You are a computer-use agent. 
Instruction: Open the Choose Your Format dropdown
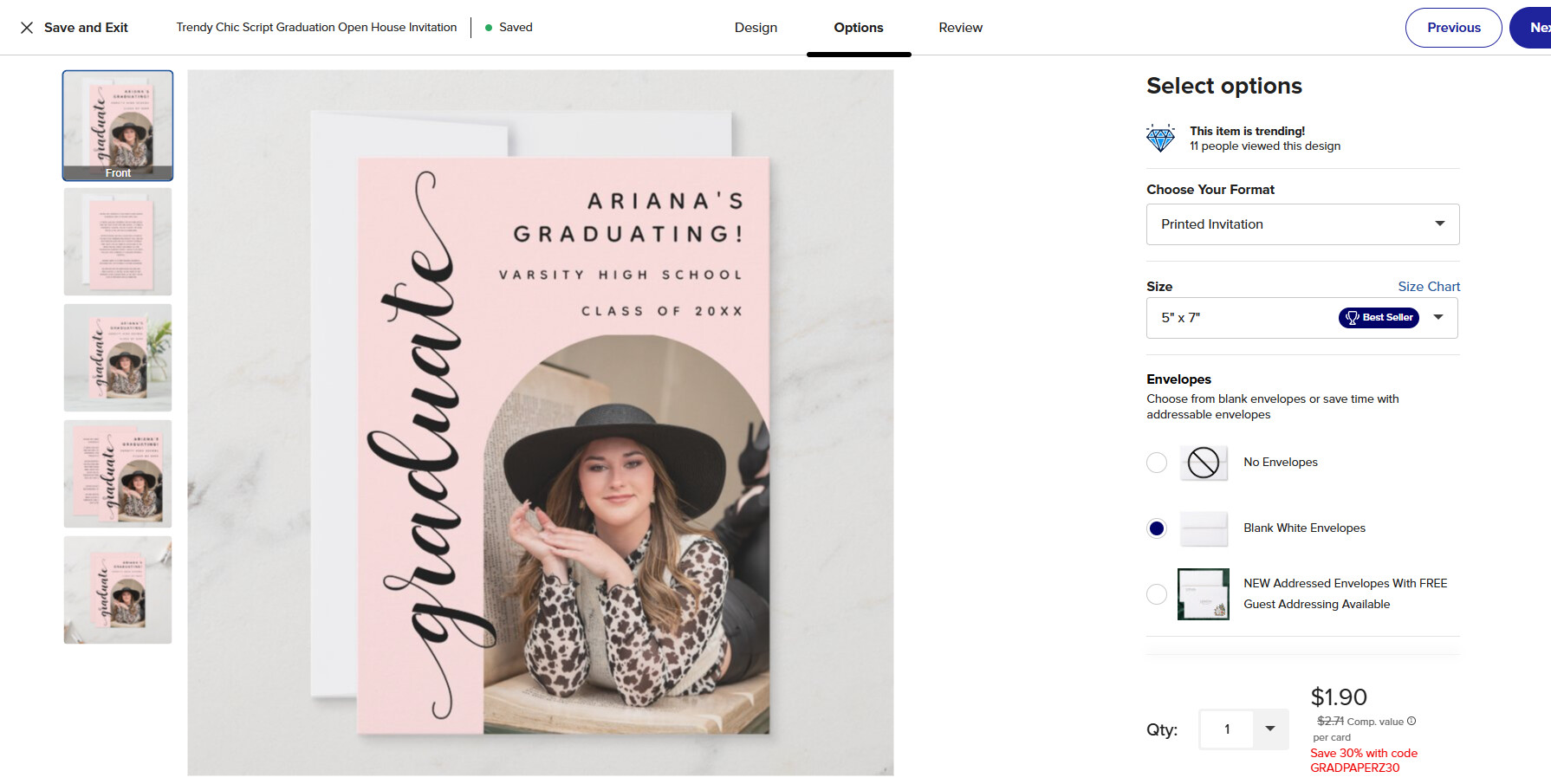point(1303,224)
